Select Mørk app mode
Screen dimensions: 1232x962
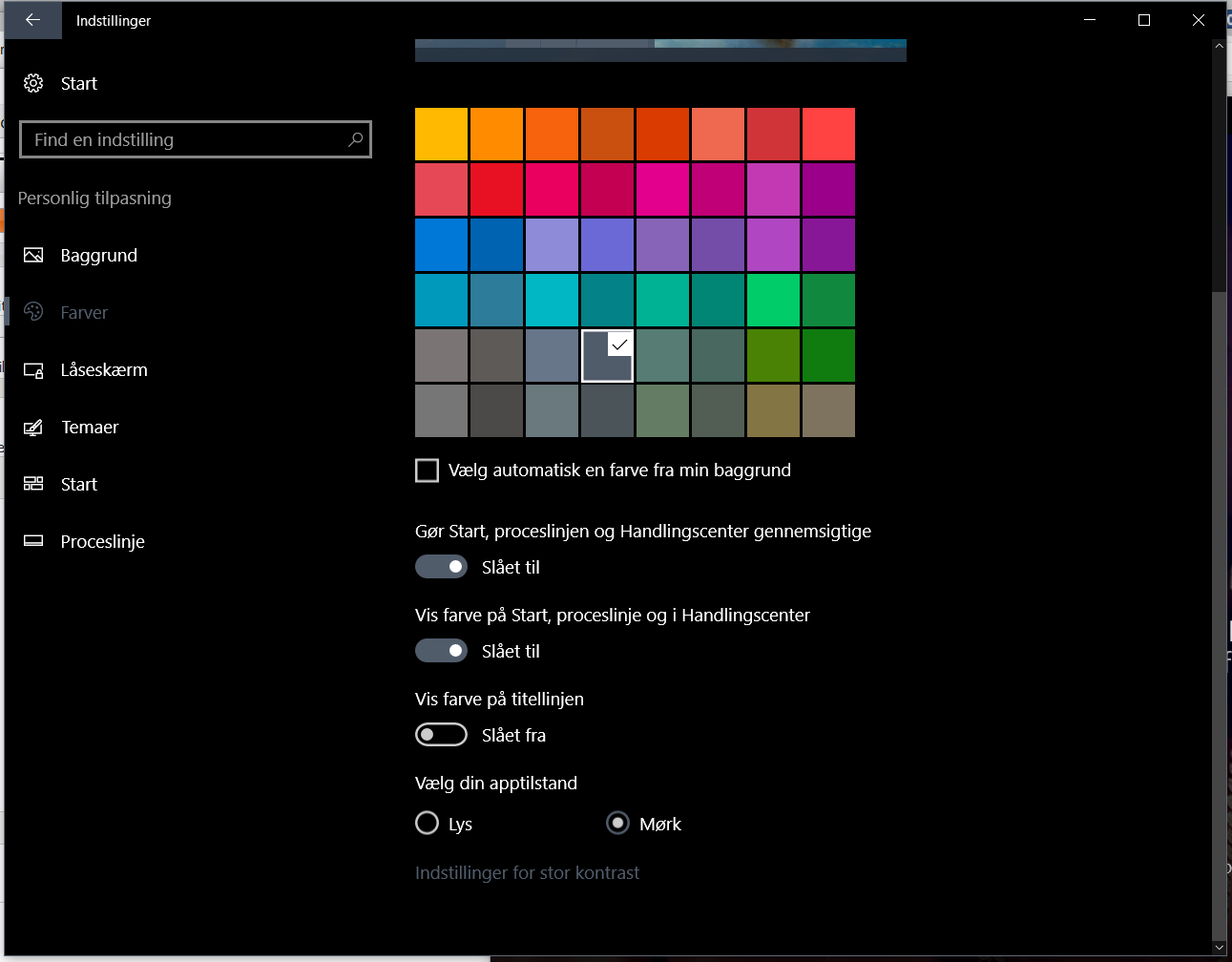click(x=618, y=823)
